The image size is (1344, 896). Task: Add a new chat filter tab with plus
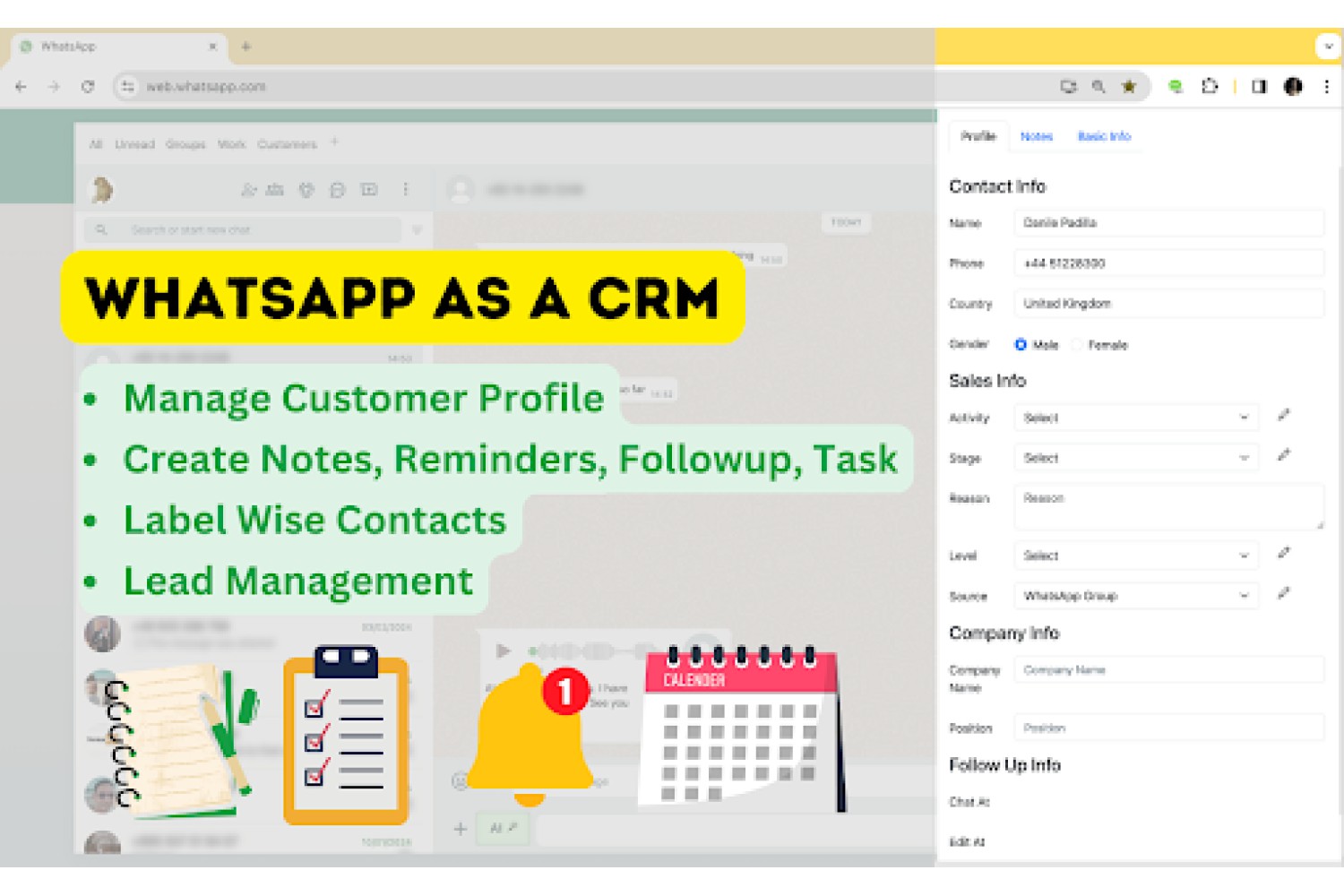coord(334,142)
